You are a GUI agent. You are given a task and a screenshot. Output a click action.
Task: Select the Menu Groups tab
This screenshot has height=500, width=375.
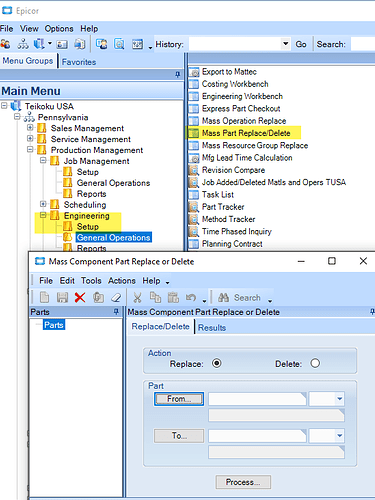click(x=28, y=61)
